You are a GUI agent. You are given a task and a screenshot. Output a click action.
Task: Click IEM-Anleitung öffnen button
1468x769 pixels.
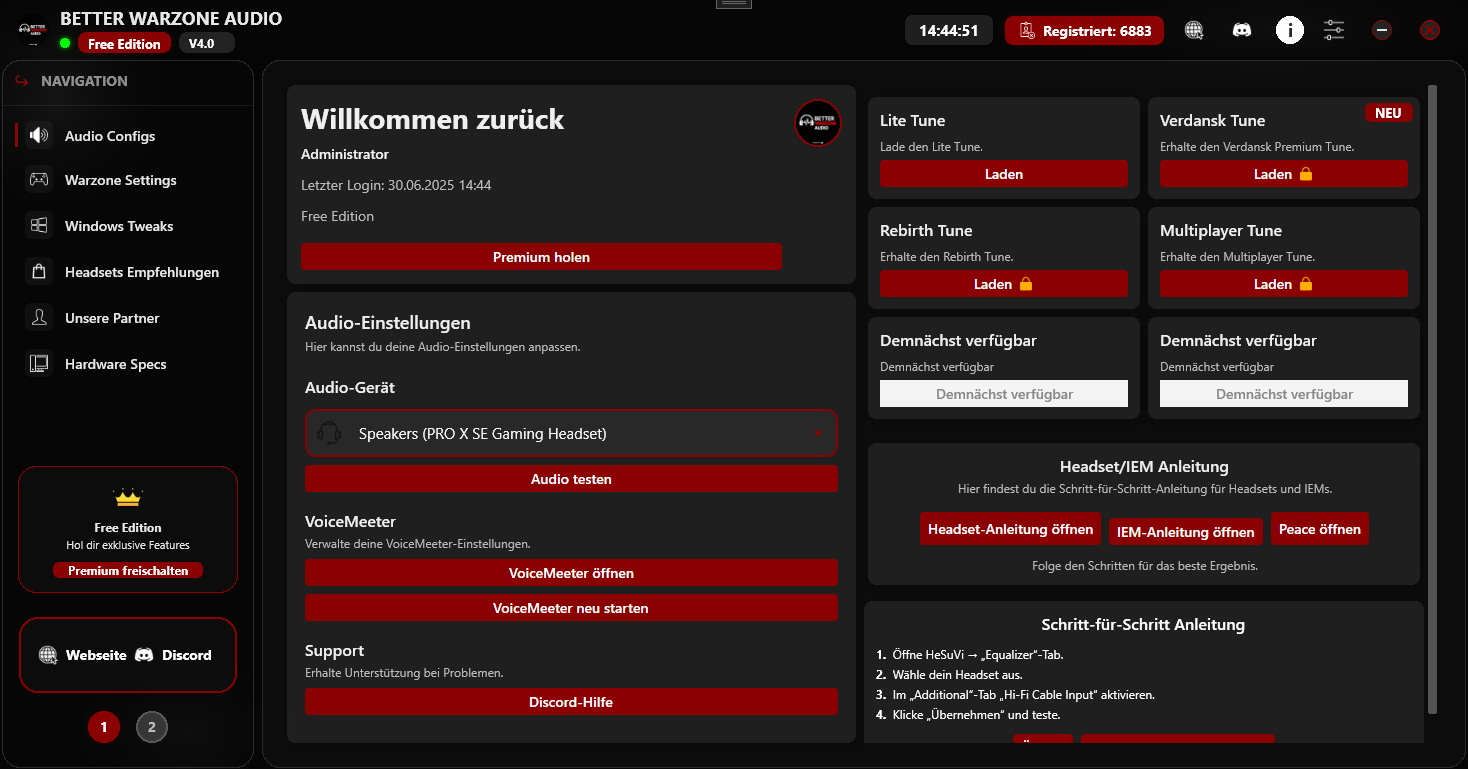[x=1186, y=532]
